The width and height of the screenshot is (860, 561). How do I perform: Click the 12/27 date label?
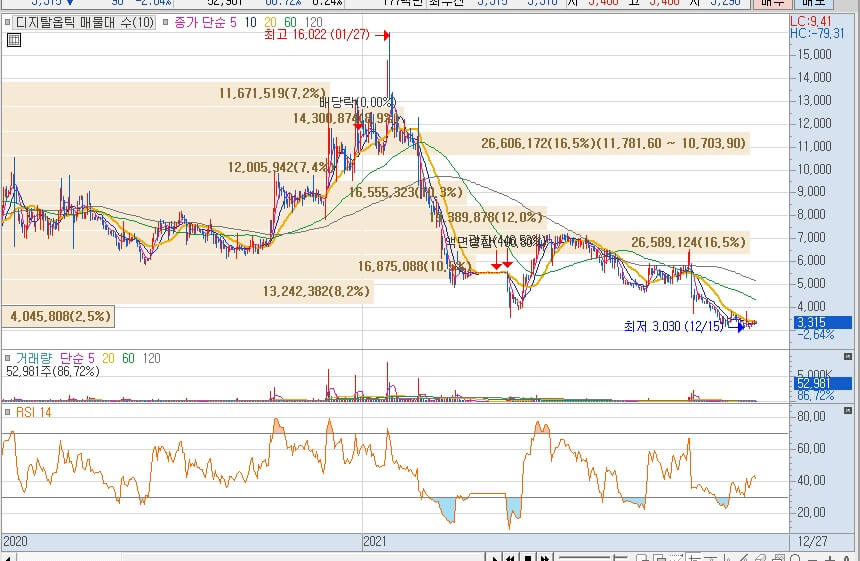(x=812, y=542)
